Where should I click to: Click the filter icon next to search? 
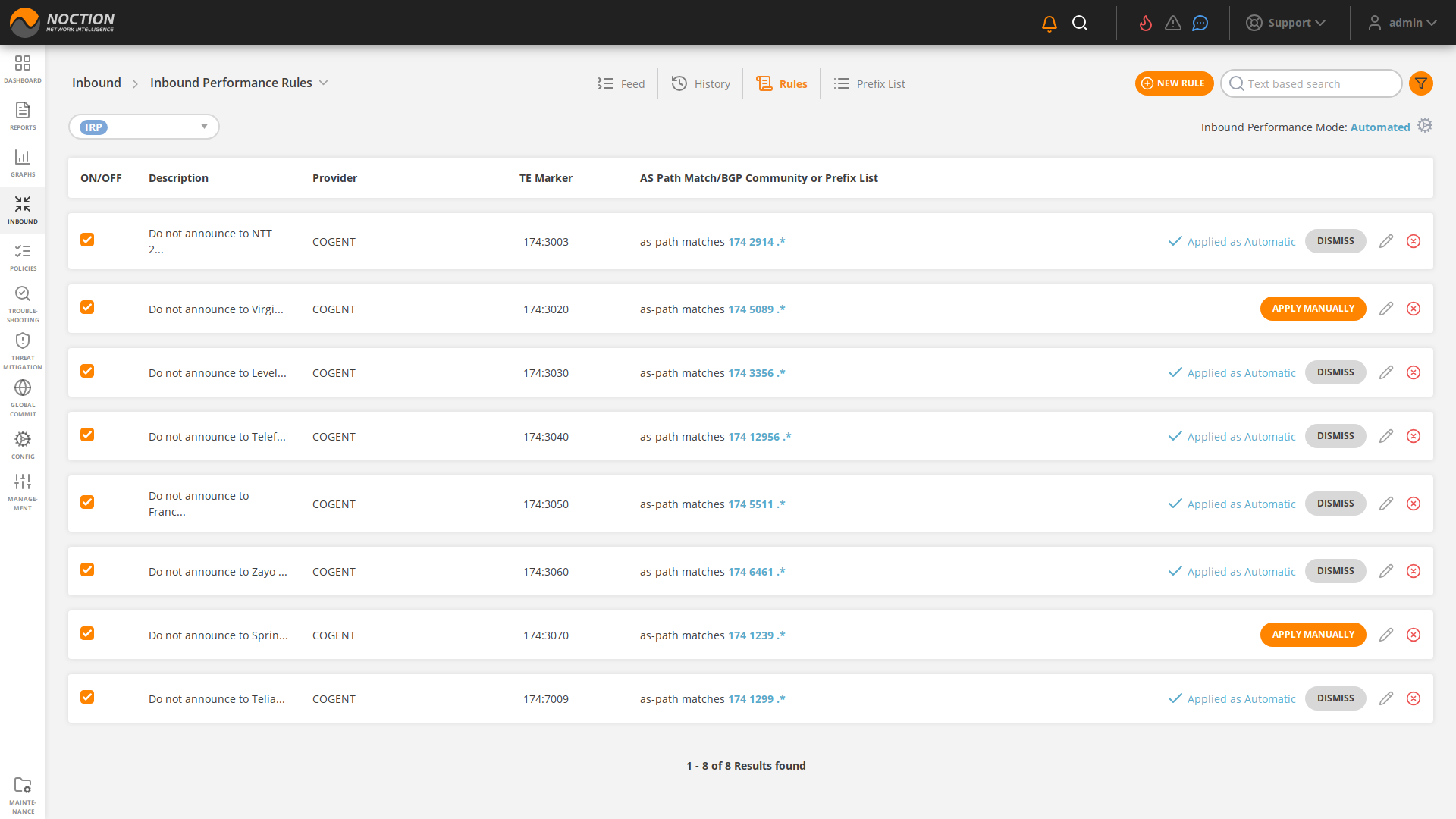1421,83
